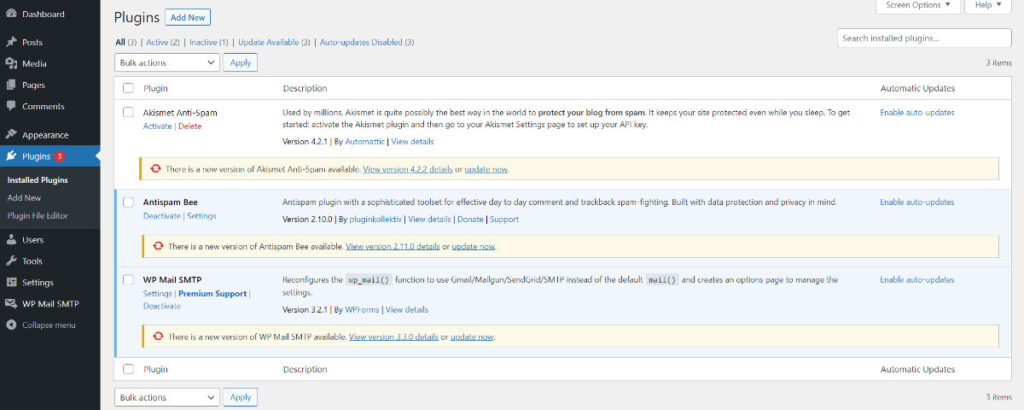
Task: Enable auto-updates for Antispam Bee
Action: [x=917, y=202]
